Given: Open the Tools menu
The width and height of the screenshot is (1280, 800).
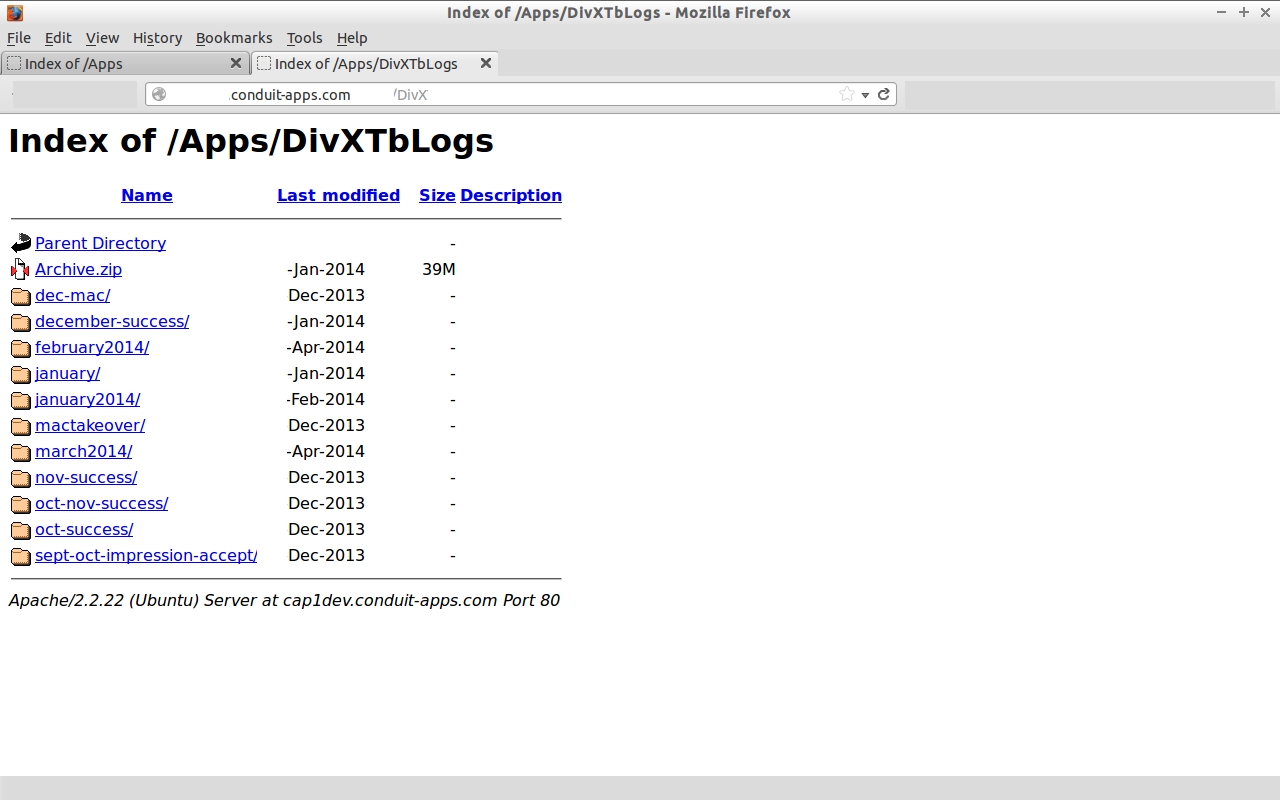Looking at the screenshot, I should (x=304, y=38).
